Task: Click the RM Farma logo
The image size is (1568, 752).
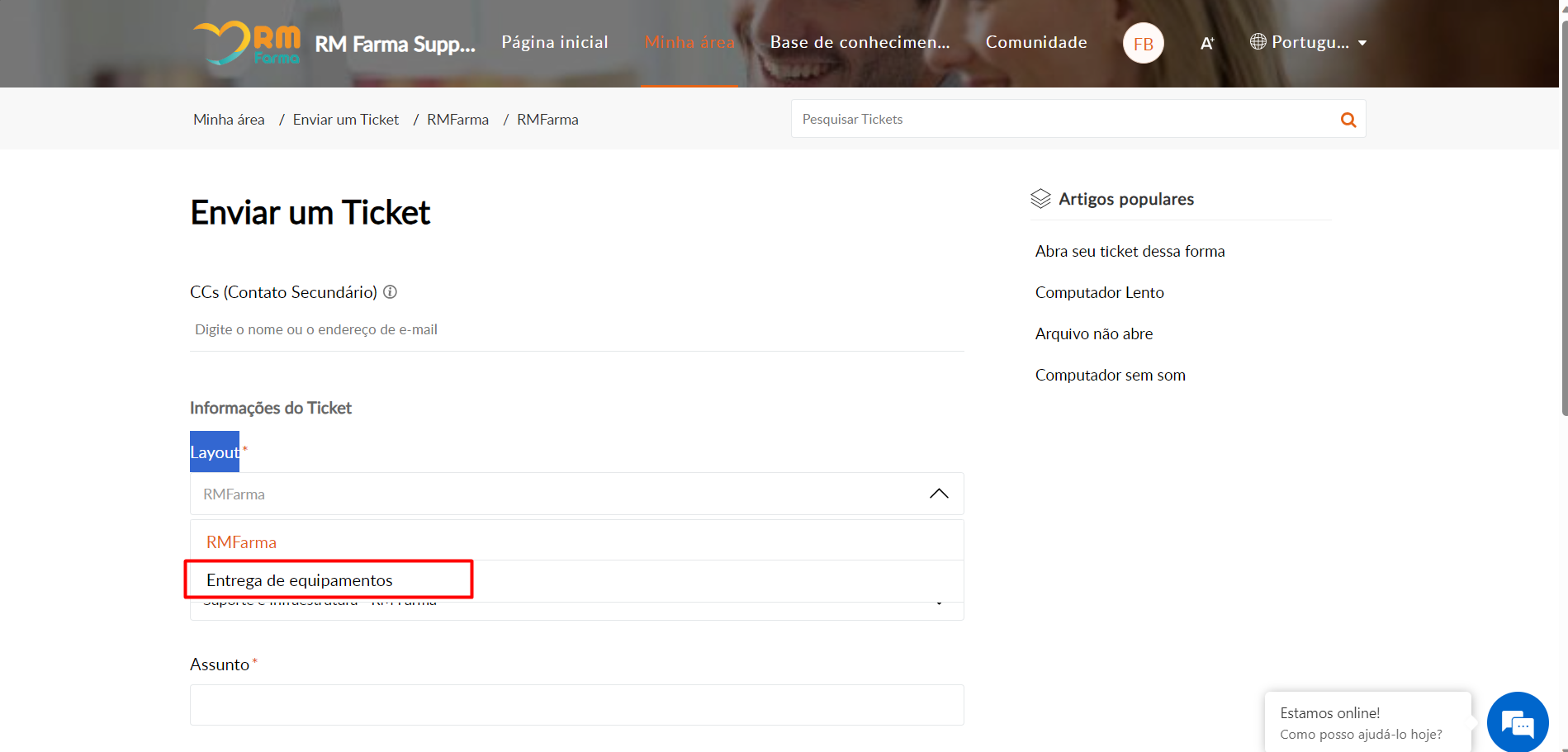Action: 247,43
